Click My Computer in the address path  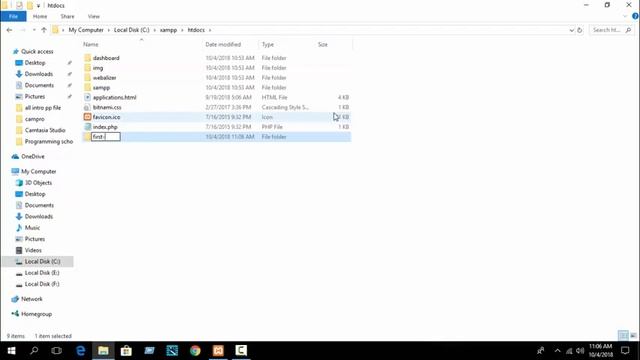pos(86,30)
